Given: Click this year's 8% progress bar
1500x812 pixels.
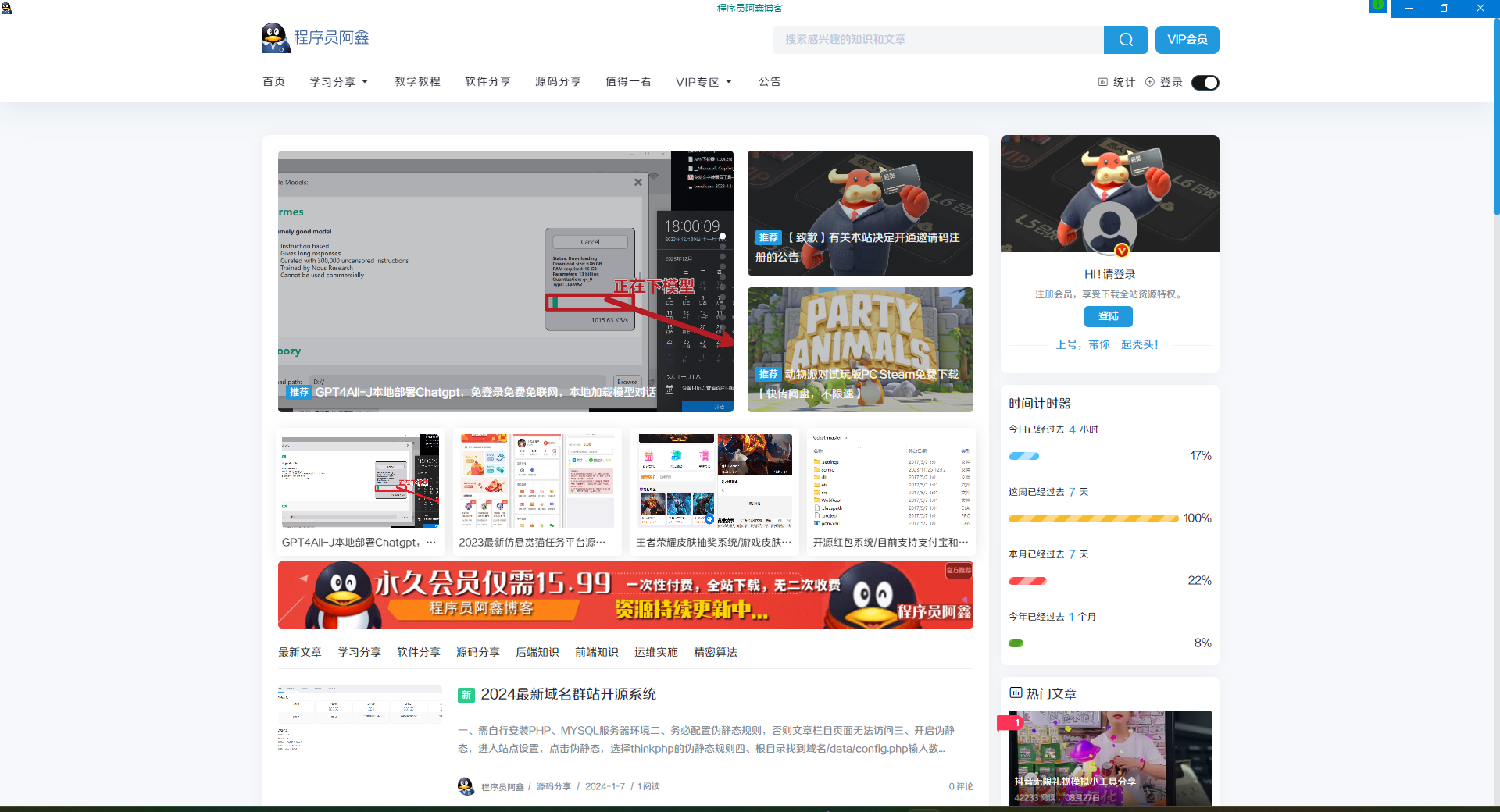Looking at the screenshot, I should click(x=1016, y=643).
